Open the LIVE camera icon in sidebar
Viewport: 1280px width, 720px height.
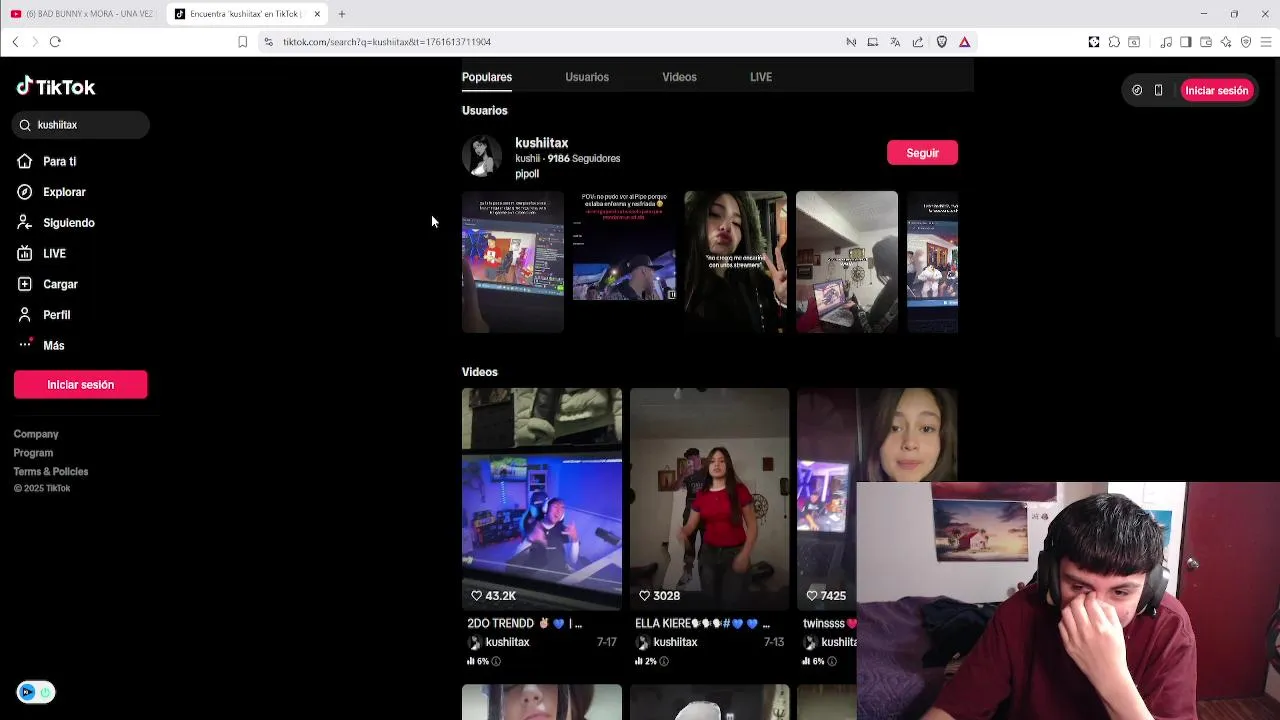coord(25,253)
